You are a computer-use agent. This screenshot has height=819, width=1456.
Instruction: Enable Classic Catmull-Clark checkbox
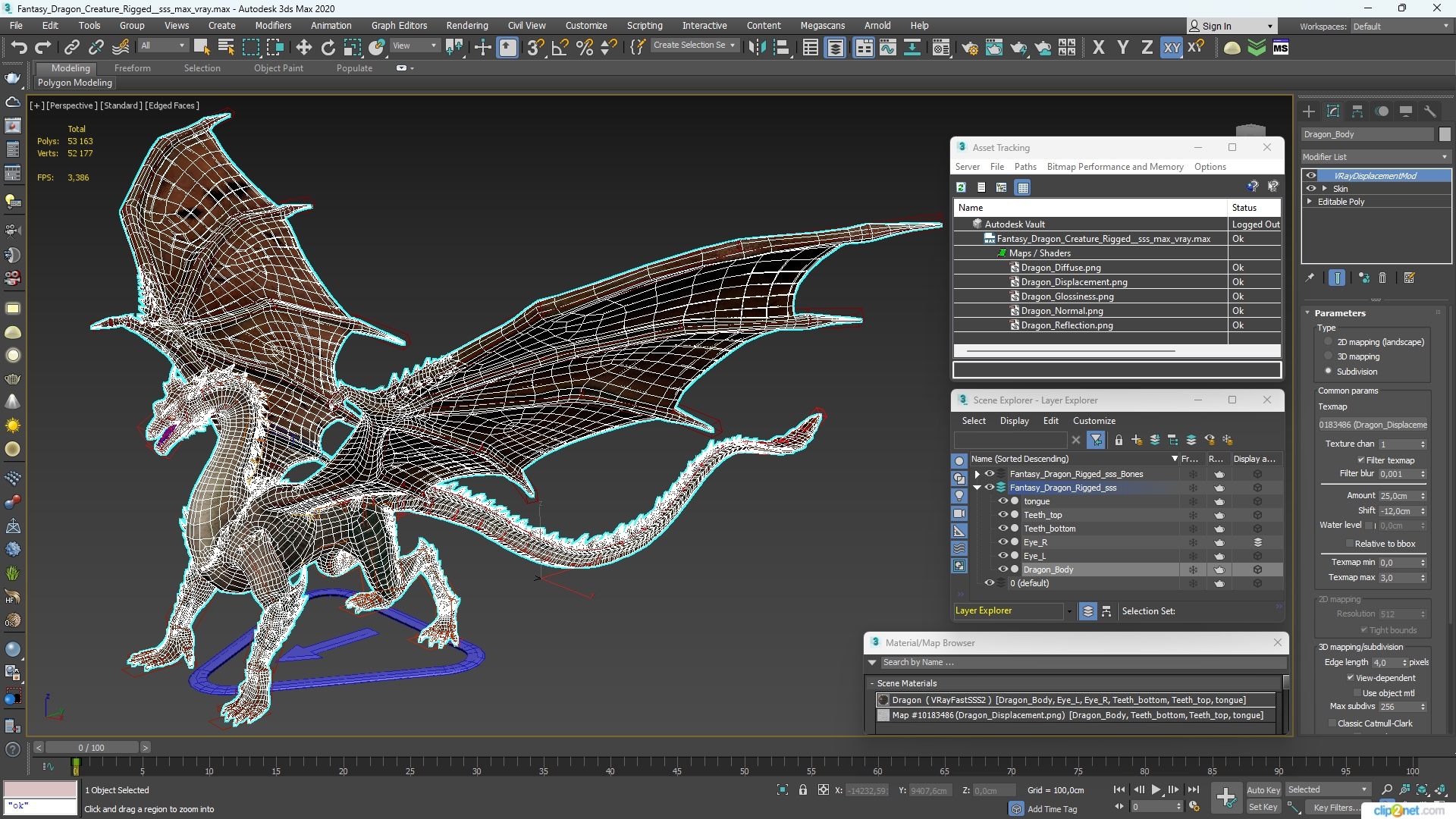pos(1332,723)
